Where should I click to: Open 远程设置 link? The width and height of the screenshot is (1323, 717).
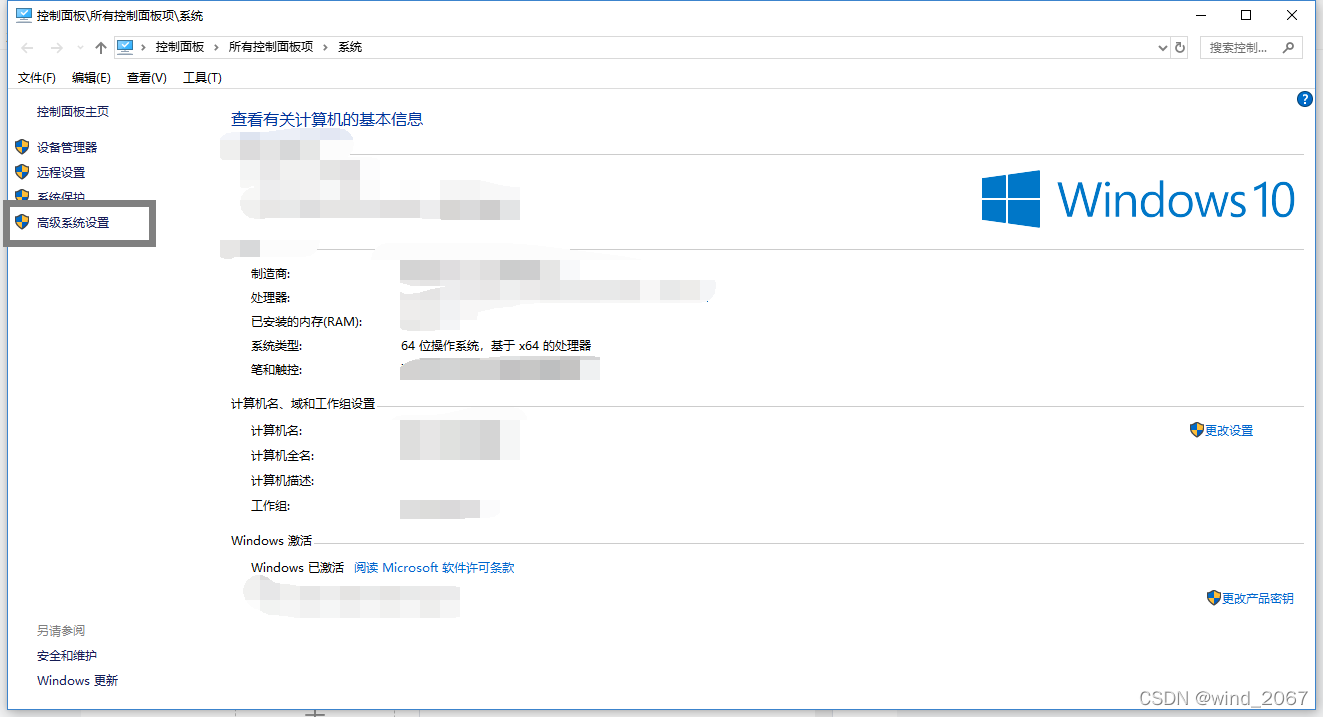click(61, 172)
